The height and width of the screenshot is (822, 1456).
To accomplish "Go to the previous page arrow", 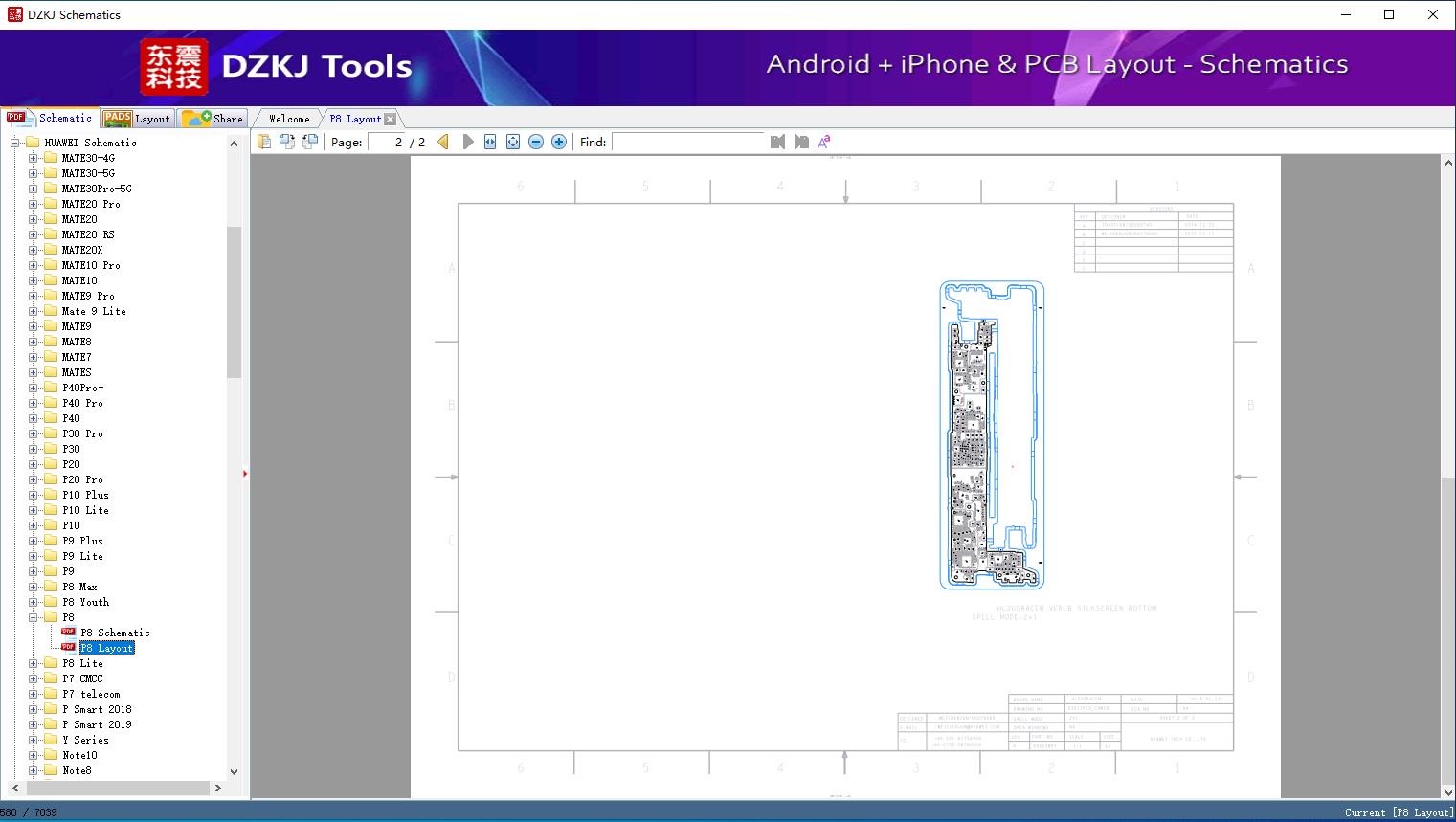I will pos(443,142).
